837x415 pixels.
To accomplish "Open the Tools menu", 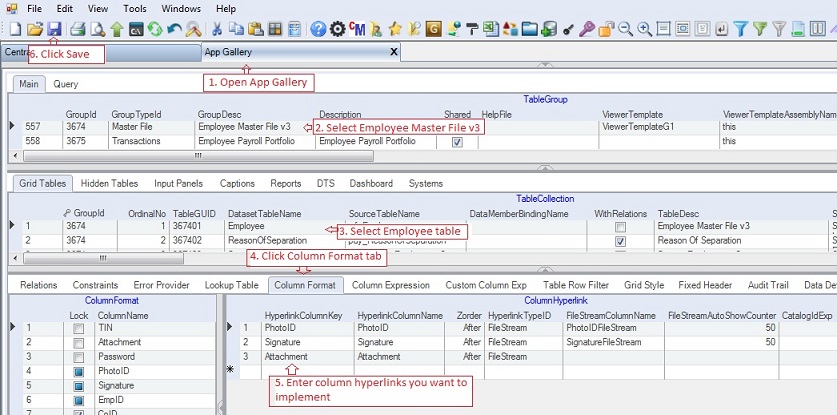I will coord(135,9).
